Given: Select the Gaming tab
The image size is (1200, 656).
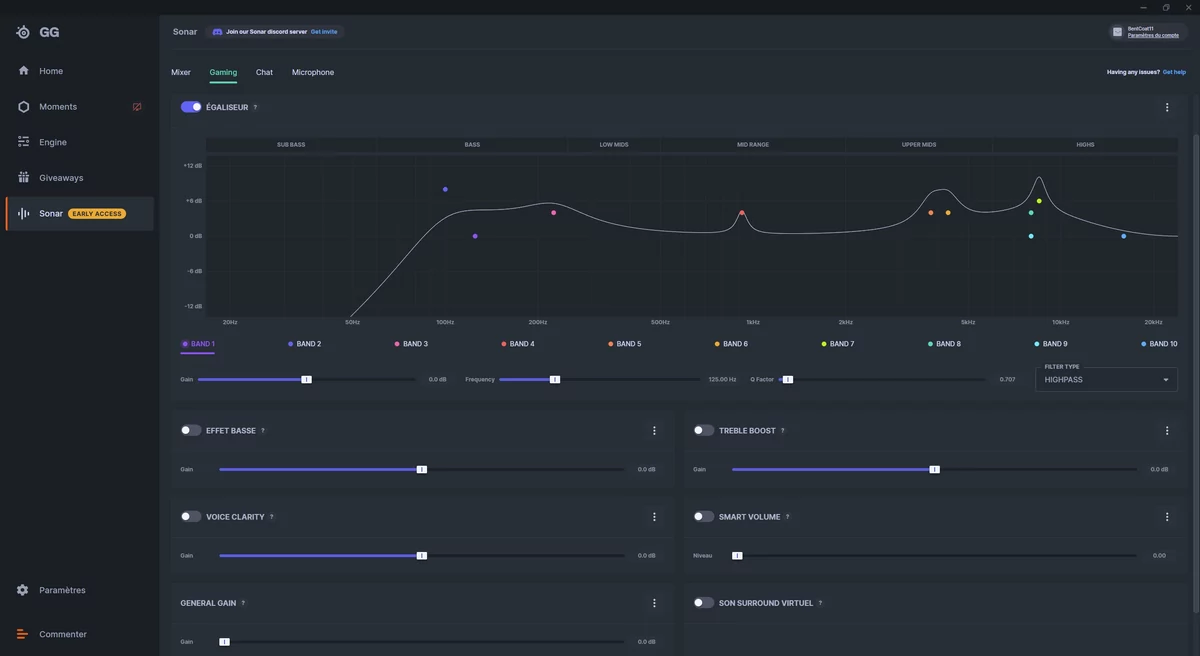Looking at the screenshot, I should [x=223, y=72].
